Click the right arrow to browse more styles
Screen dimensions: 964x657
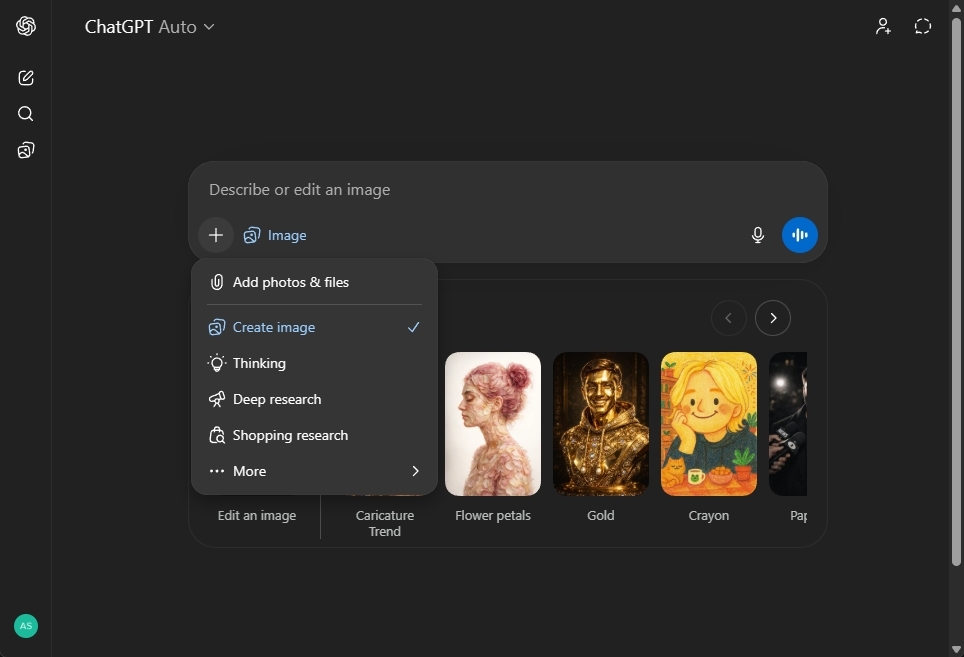pyautogui.click(x=772, y=318)
